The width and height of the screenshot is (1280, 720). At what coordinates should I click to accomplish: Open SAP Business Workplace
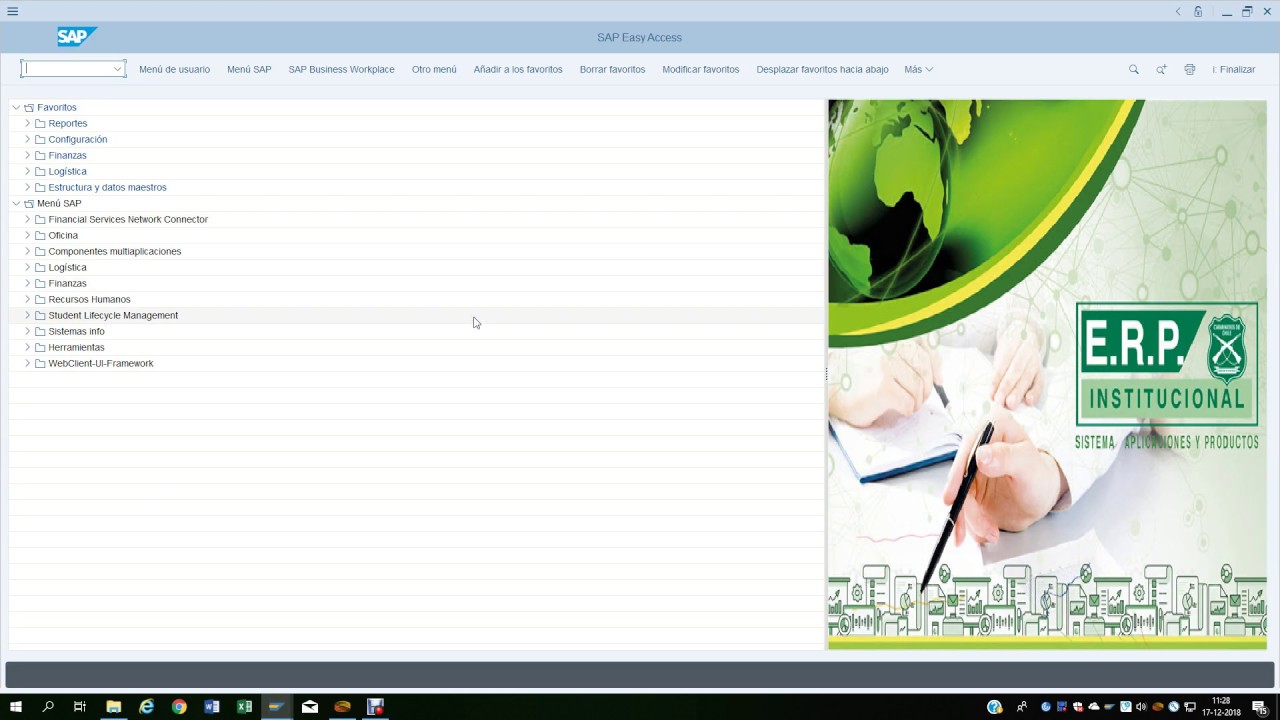click(x=341, y=69)
